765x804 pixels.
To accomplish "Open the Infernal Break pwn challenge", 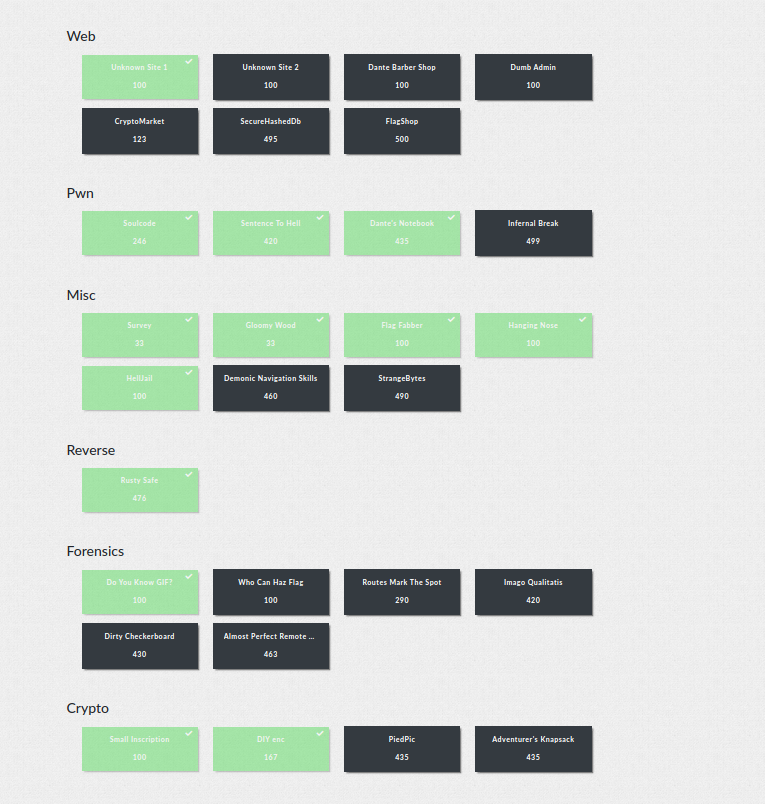I will click(x=533, y=233).
